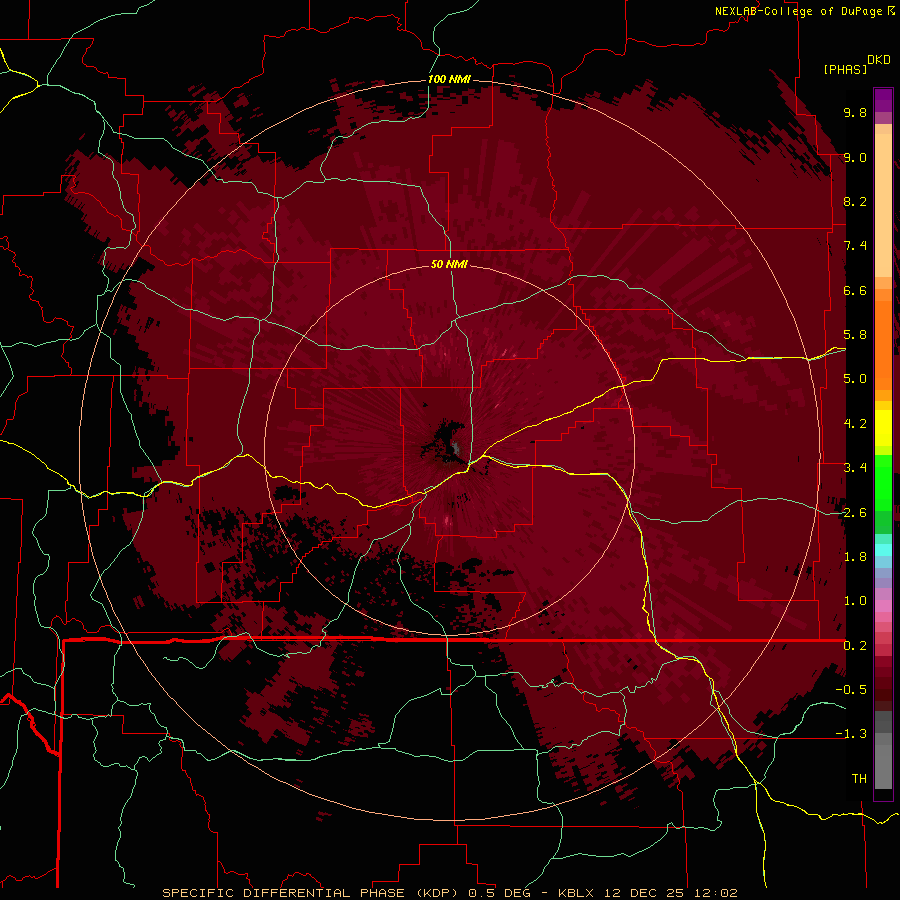The image size is (900, 900).
Task: Click the 8.2 scale value
Action: coord(855,201)
